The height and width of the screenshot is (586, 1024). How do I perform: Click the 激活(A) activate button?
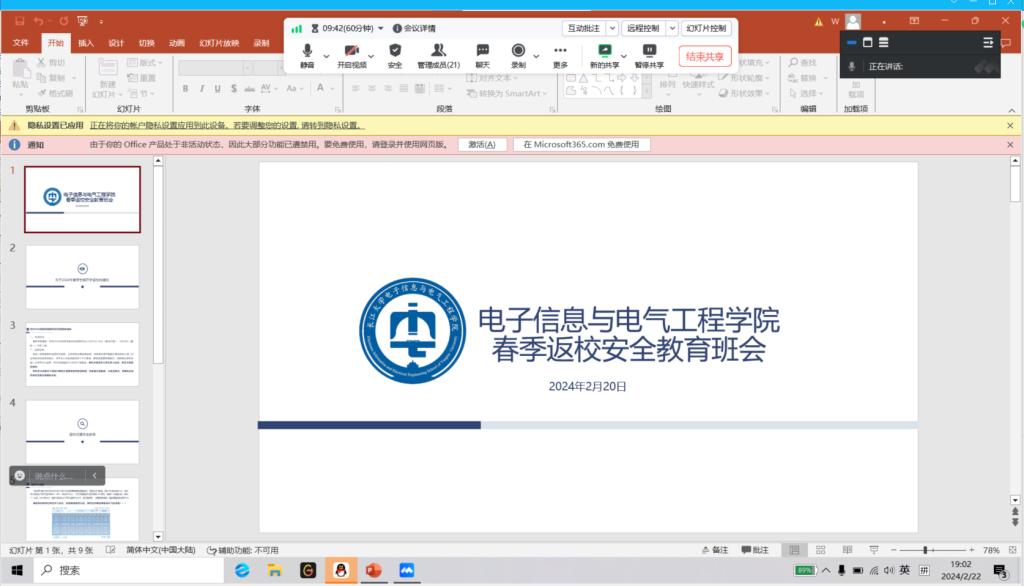(x=482, y=145)
